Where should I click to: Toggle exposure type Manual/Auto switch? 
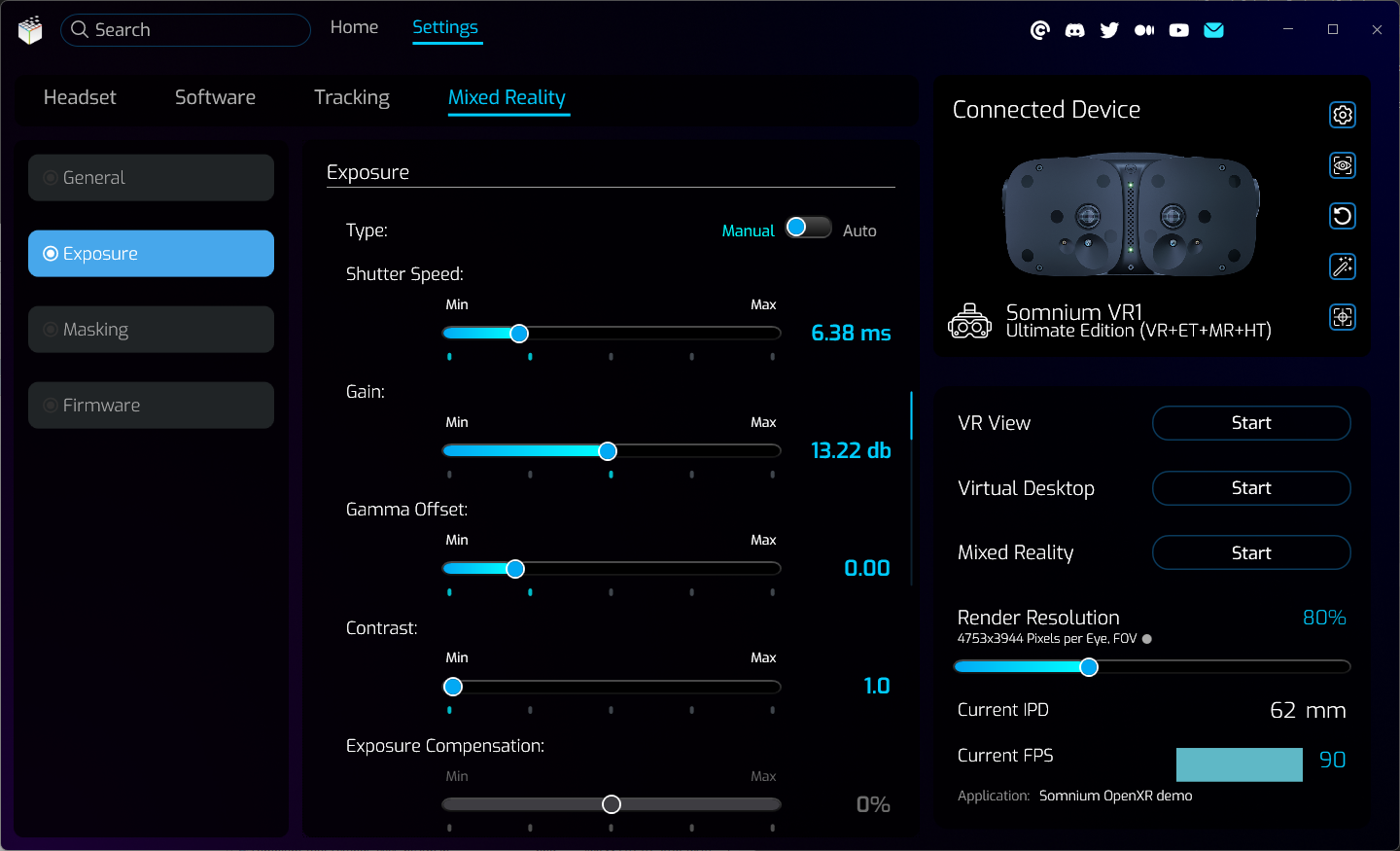point(808,228)
